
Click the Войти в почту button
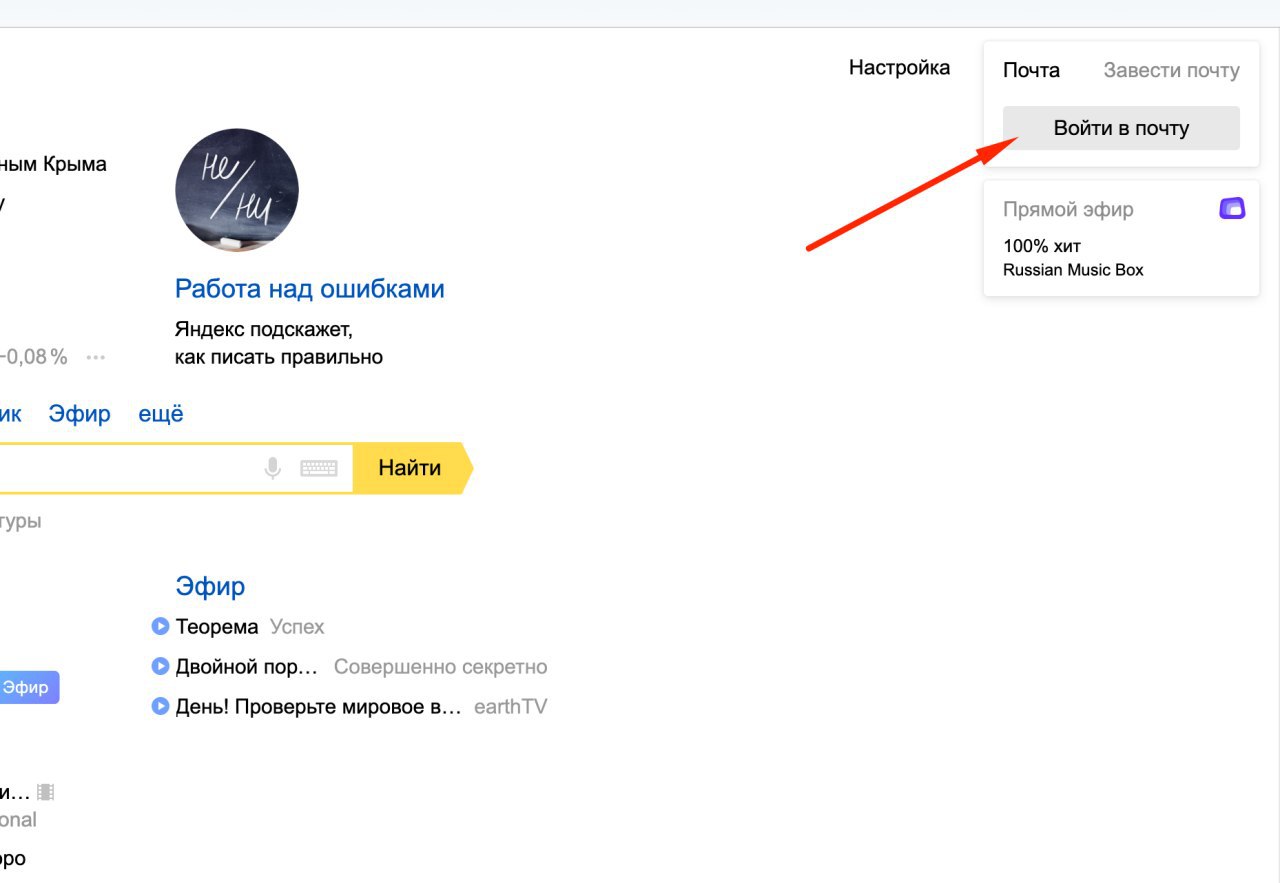pyautogui.click(x=1121, y=128)
